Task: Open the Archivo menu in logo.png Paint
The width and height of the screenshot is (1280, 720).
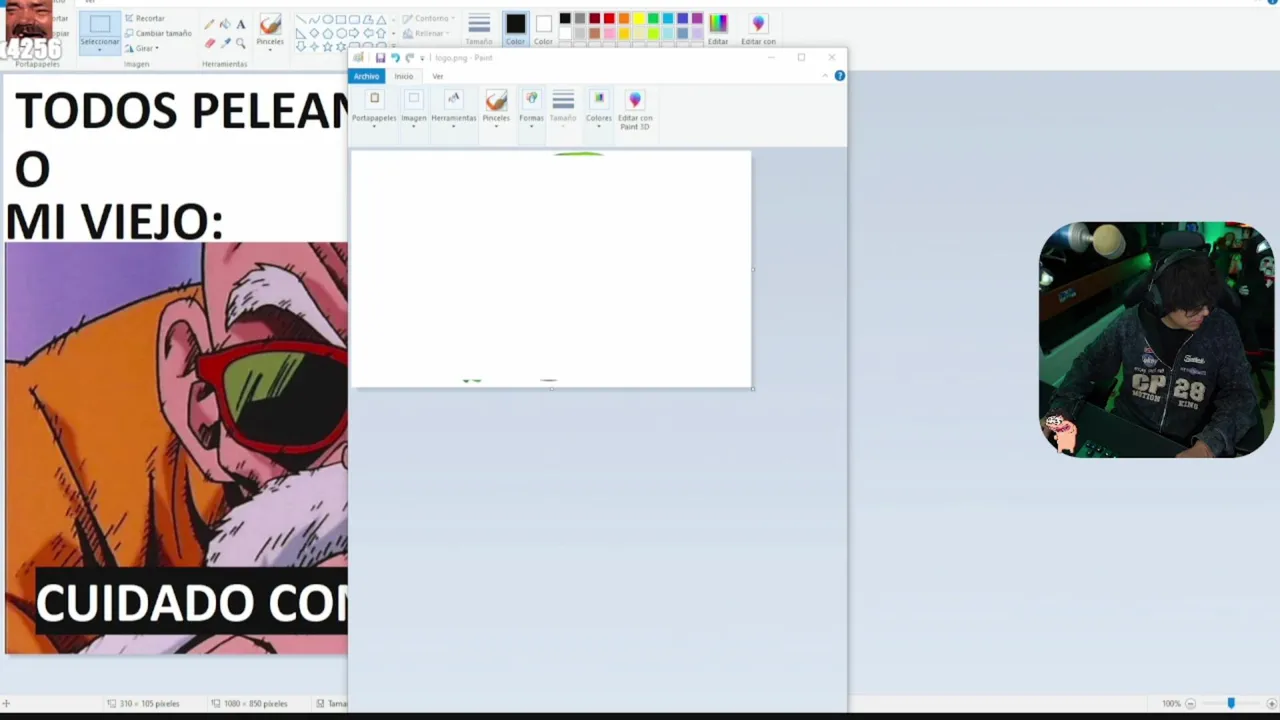Action: [x=366, y=76]
